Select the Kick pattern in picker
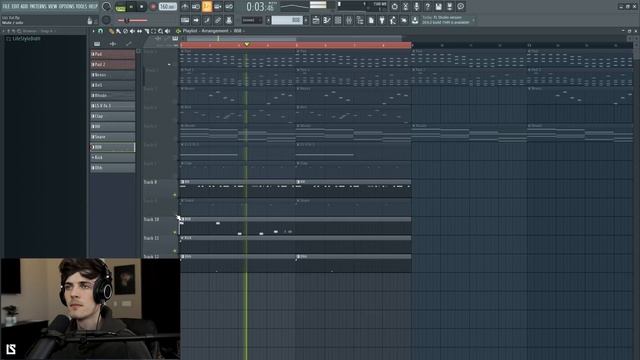Image resolution: width=640 pixels, height=360 pixels. click(113, 157)
